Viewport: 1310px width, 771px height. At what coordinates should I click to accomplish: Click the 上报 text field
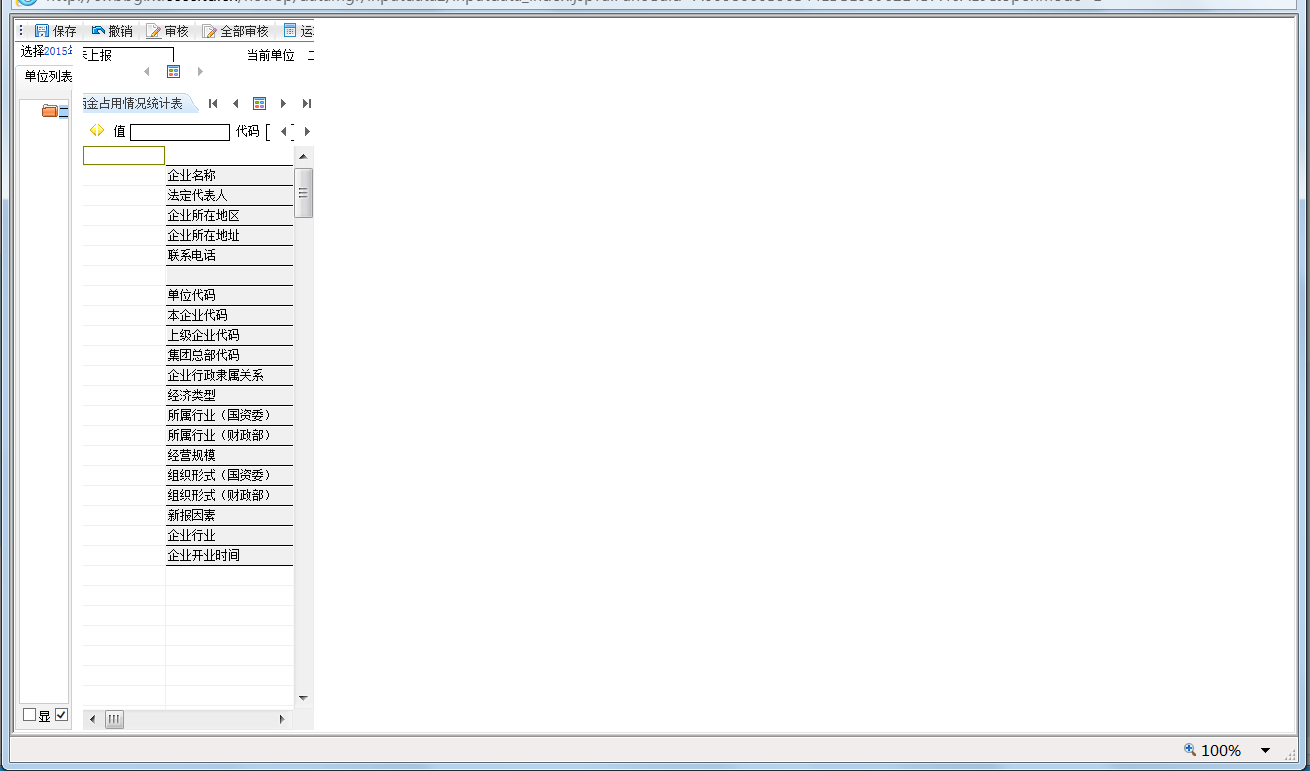coord(129,55)
